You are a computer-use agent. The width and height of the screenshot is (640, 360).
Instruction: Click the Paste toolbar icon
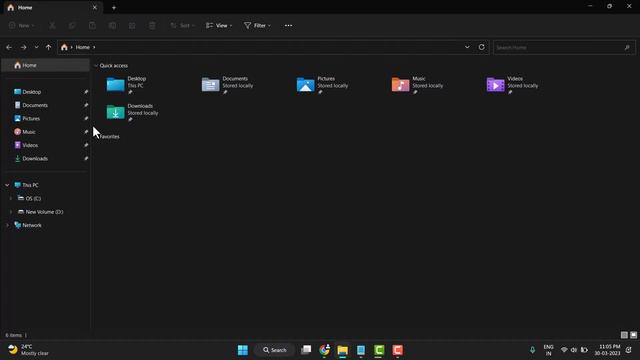point(92,25)
